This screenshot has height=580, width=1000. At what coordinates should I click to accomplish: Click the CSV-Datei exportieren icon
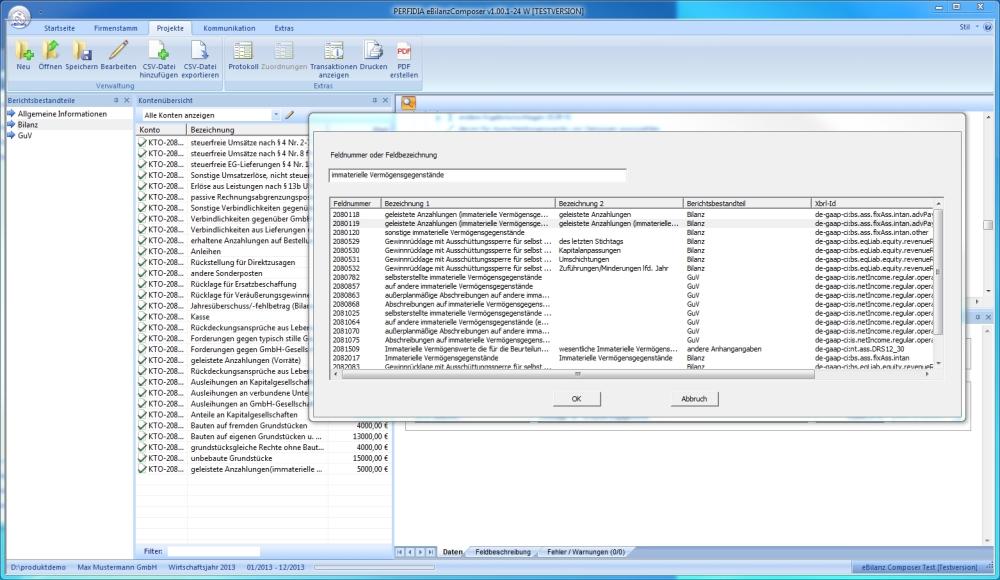coord(200,51)
